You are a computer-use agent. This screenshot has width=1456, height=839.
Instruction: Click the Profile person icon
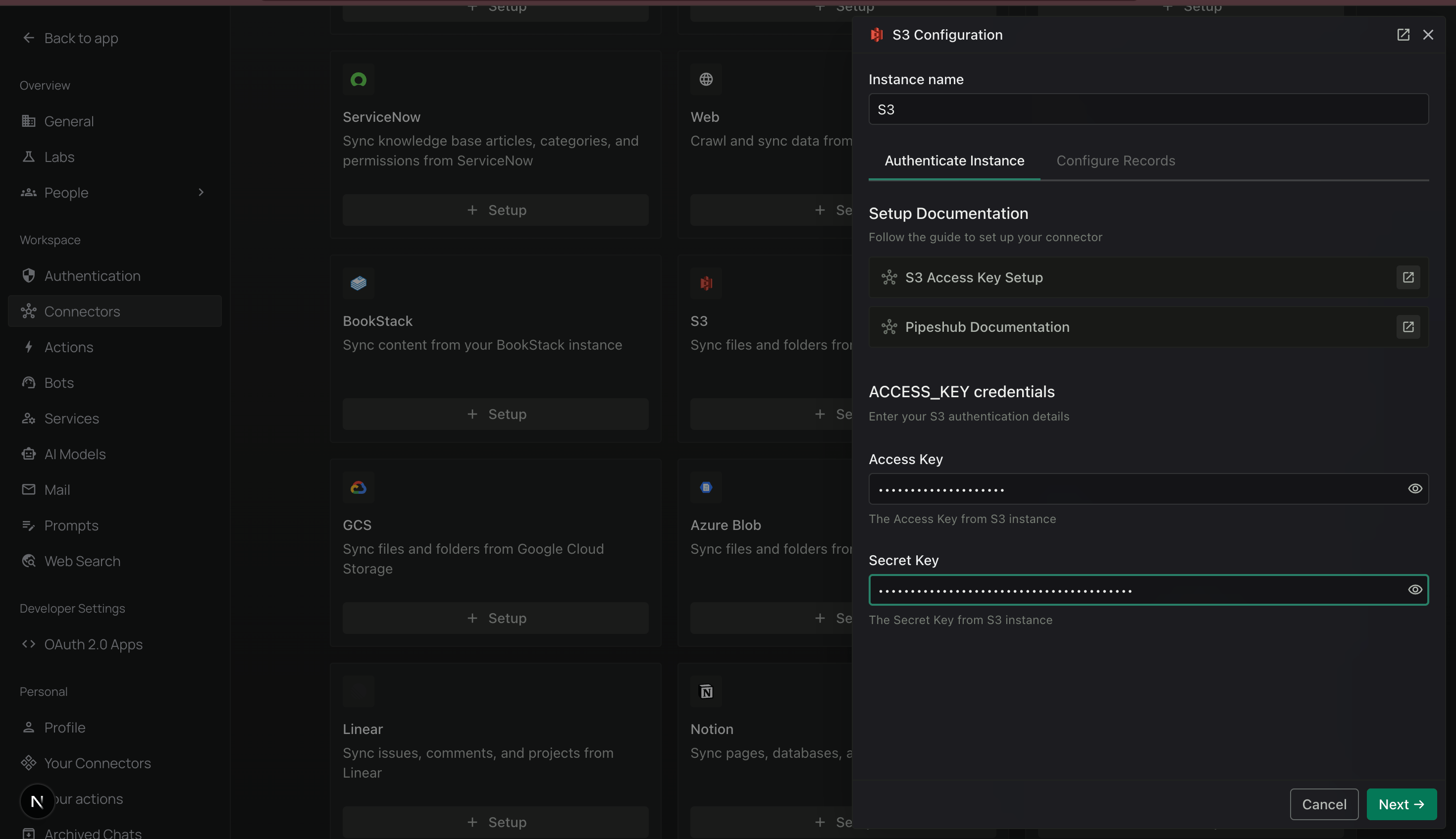(x=28, y=727)
